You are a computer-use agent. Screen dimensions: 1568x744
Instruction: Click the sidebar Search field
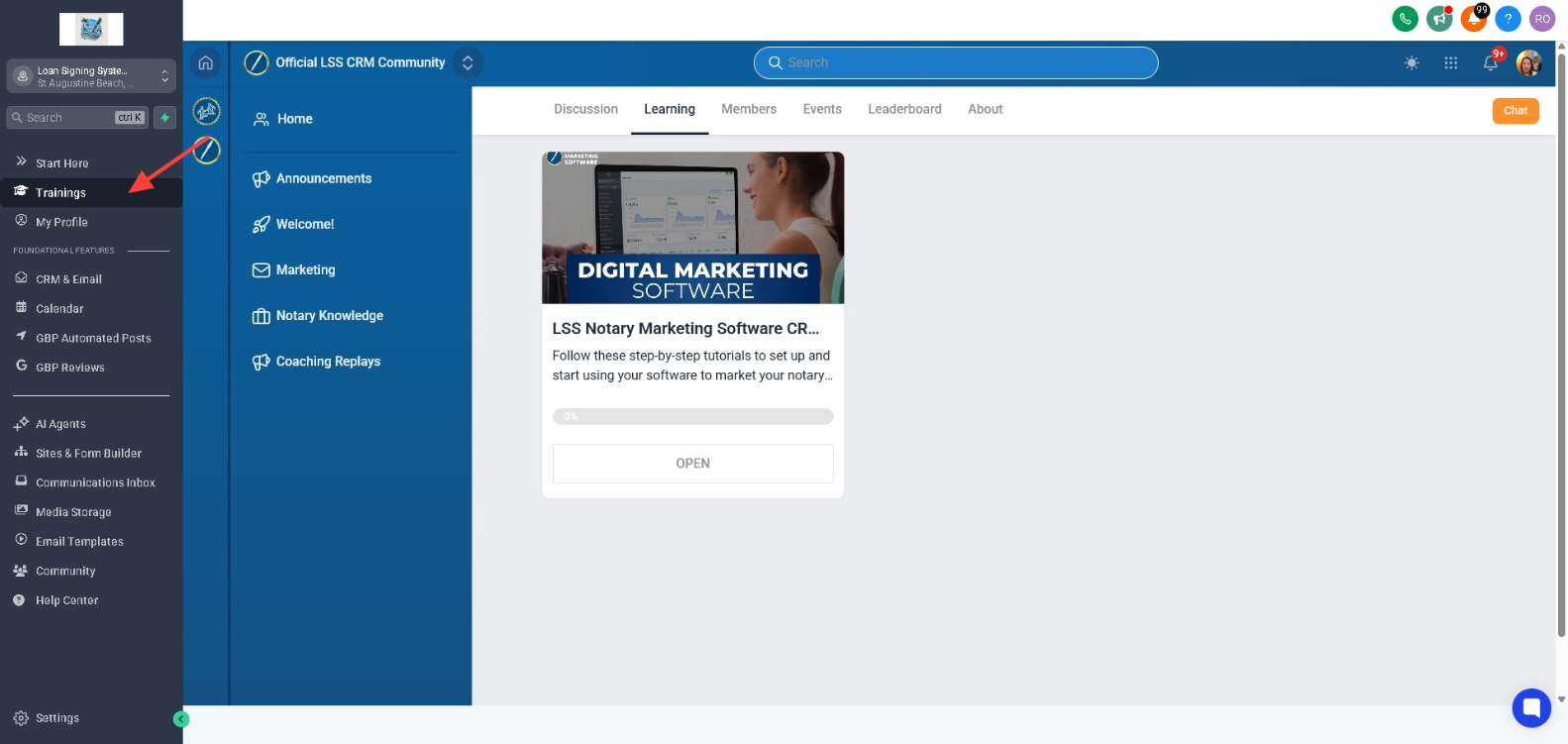pos(77,118)
